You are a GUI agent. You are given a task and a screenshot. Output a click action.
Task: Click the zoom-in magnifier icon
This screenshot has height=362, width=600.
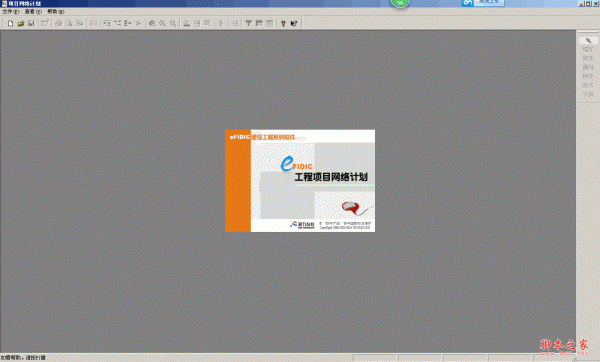click(x=163, y=23)
